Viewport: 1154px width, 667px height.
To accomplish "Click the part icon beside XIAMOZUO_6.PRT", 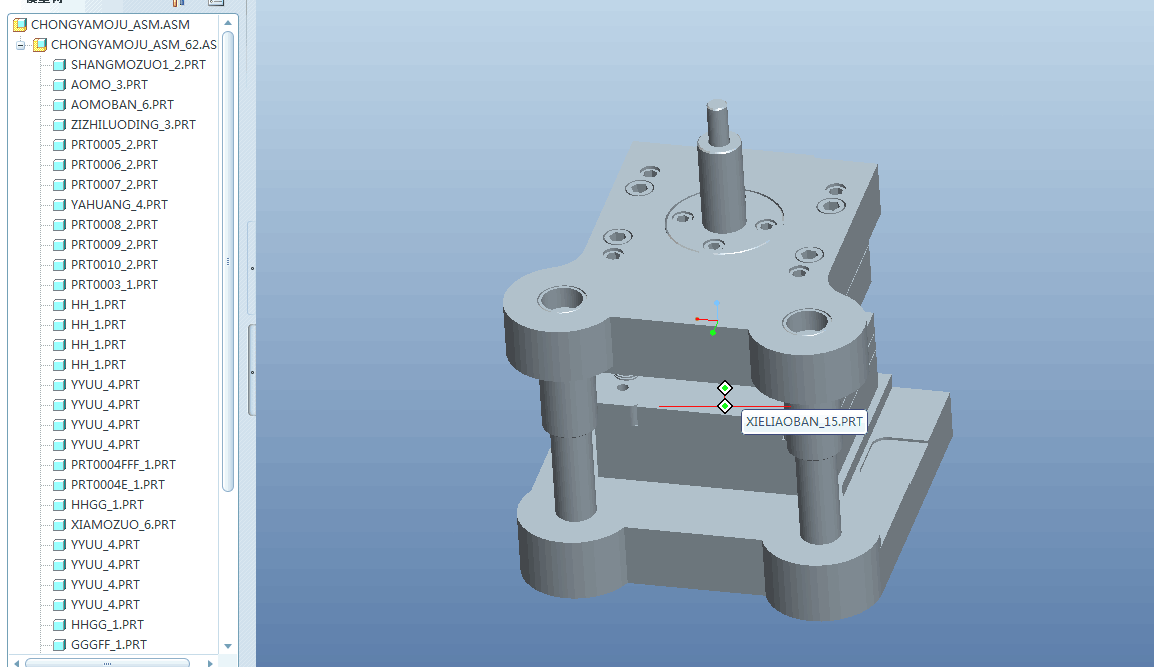I will click(x=60, y=524).
